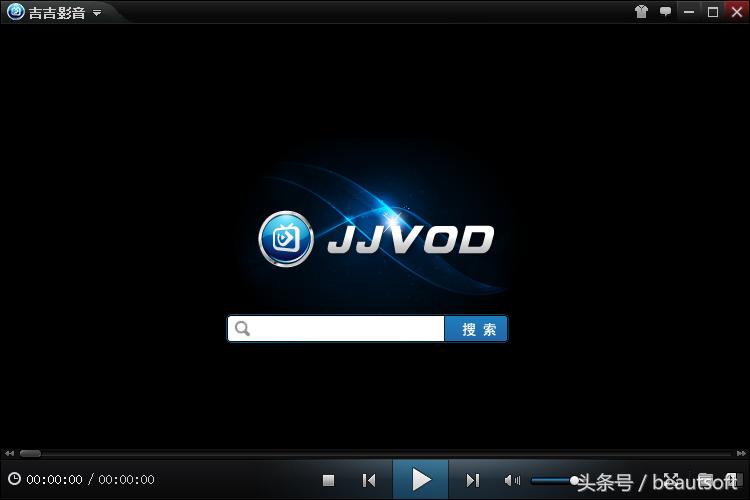Screen dimensions: 750x500
Task: Skip to the previous track
Action: (369, 480)
